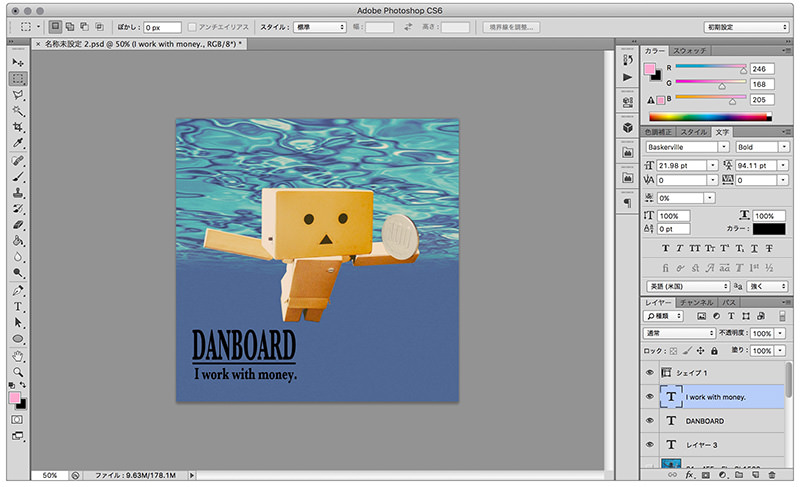Select the Rectangular Marquee tool

(18, 79)
